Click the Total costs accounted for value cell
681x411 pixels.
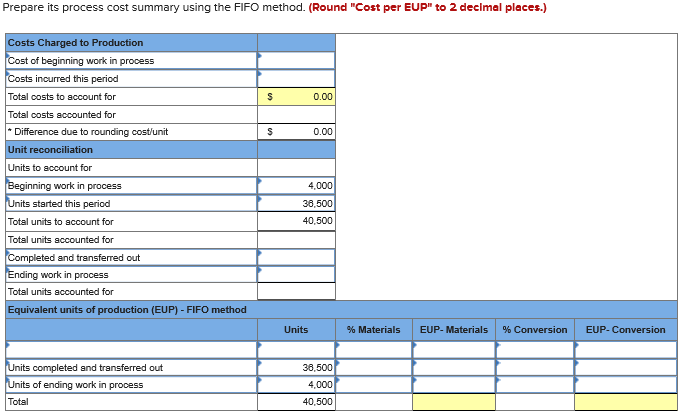(x=296, y=115)
